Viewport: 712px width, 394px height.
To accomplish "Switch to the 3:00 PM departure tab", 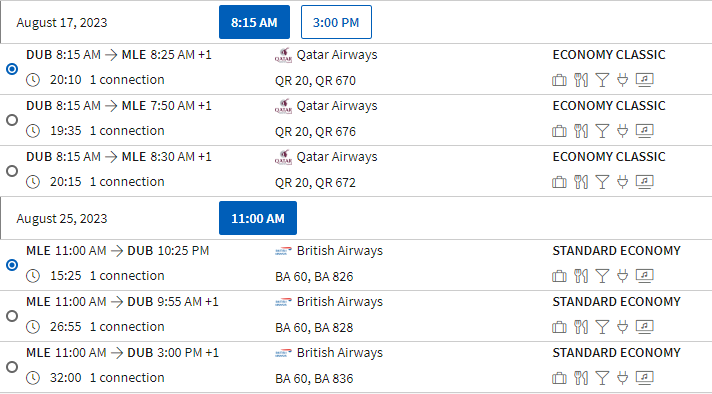I will [336, 22].
